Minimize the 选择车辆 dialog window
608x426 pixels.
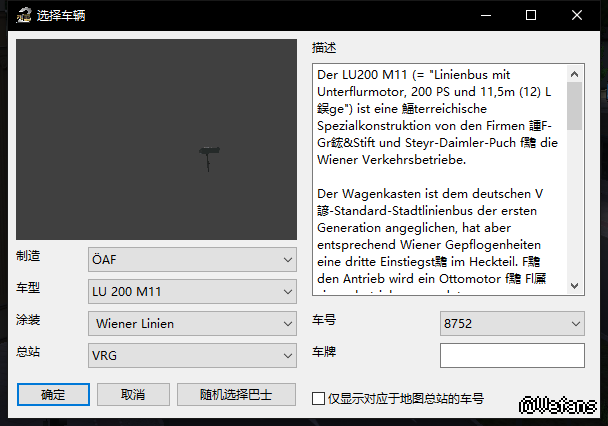tap(485, 16)
